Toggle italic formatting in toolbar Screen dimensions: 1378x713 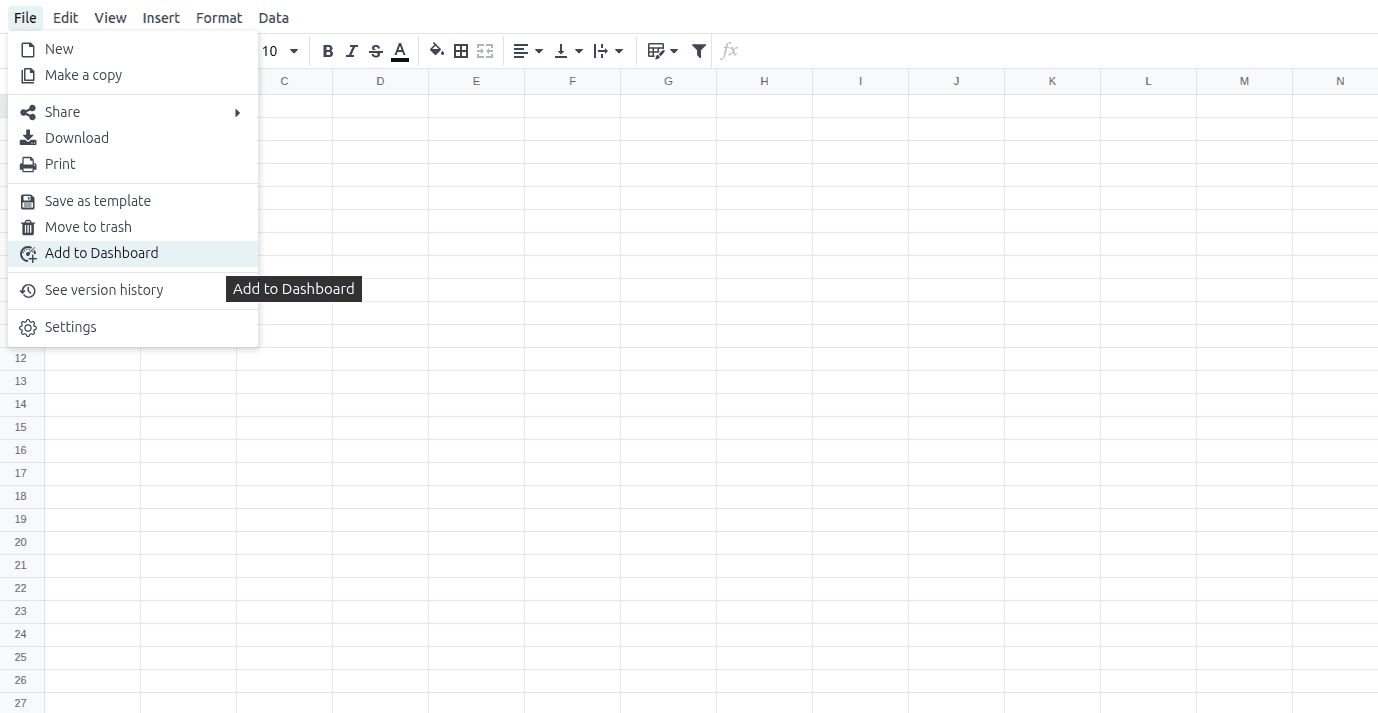coord(351,51)
